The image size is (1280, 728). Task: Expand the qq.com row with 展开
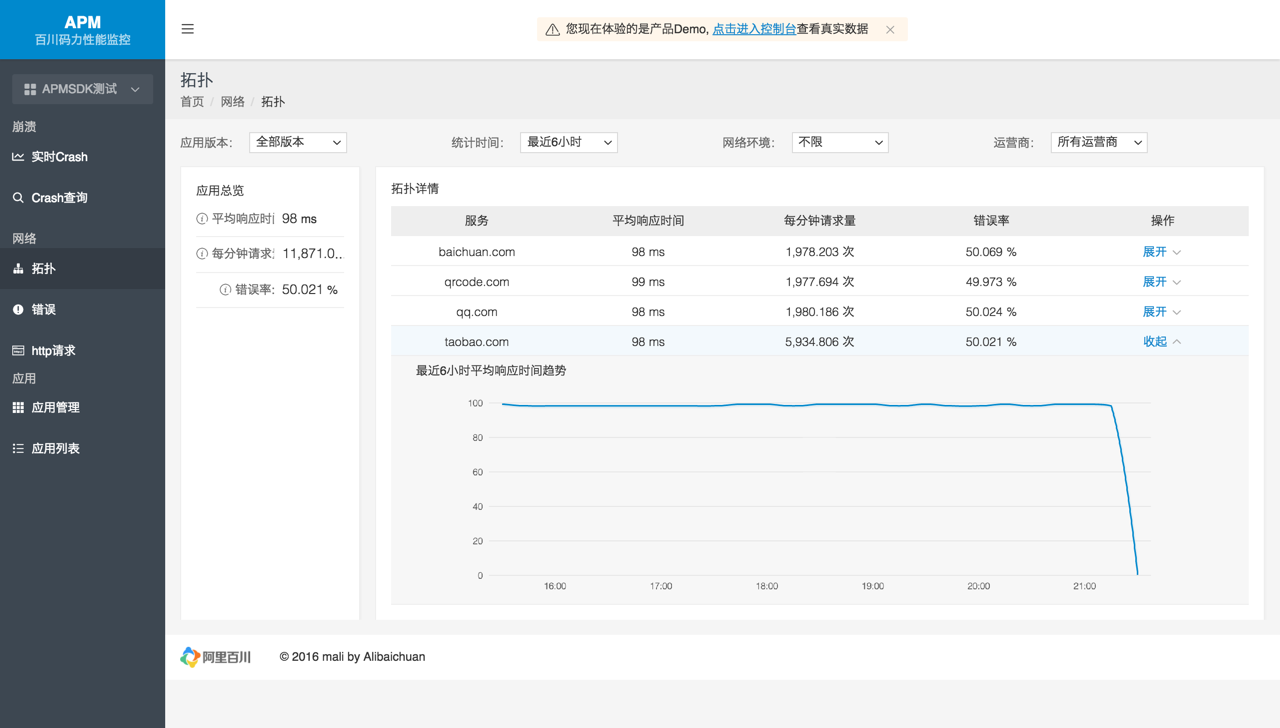(1162, 312)
